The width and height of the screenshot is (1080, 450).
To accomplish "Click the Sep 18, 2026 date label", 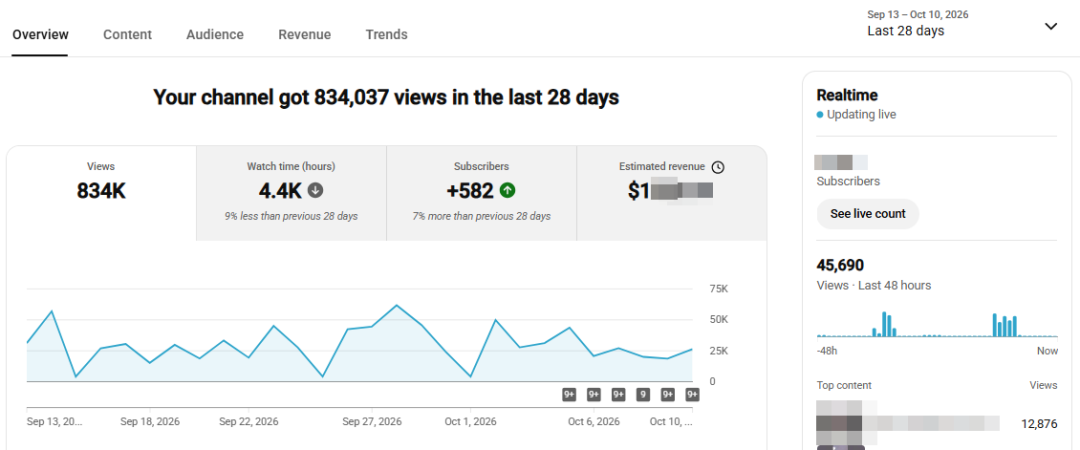I will [150, 422].
